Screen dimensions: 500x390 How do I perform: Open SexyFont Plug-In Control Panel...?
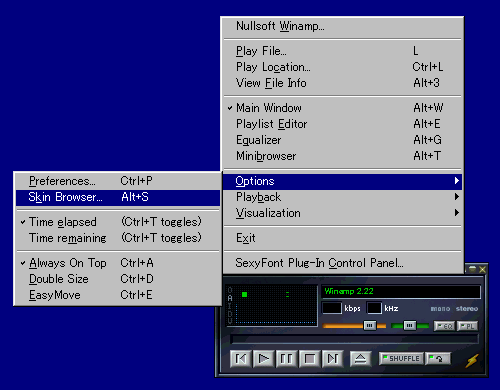click(x=343, y=263)
